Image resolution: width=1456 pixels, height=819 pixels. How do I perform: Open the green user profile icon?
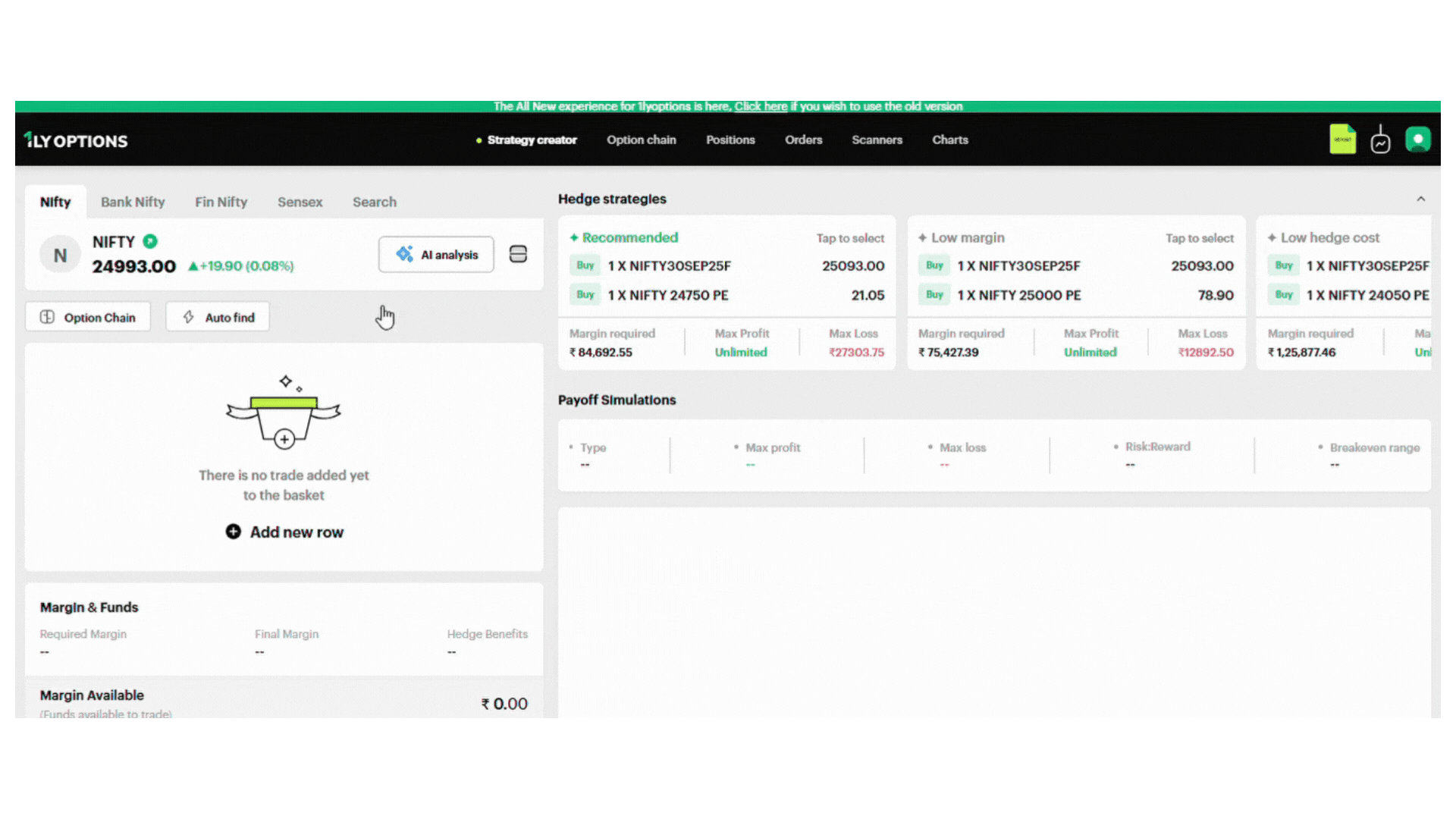pos(1417,140)
